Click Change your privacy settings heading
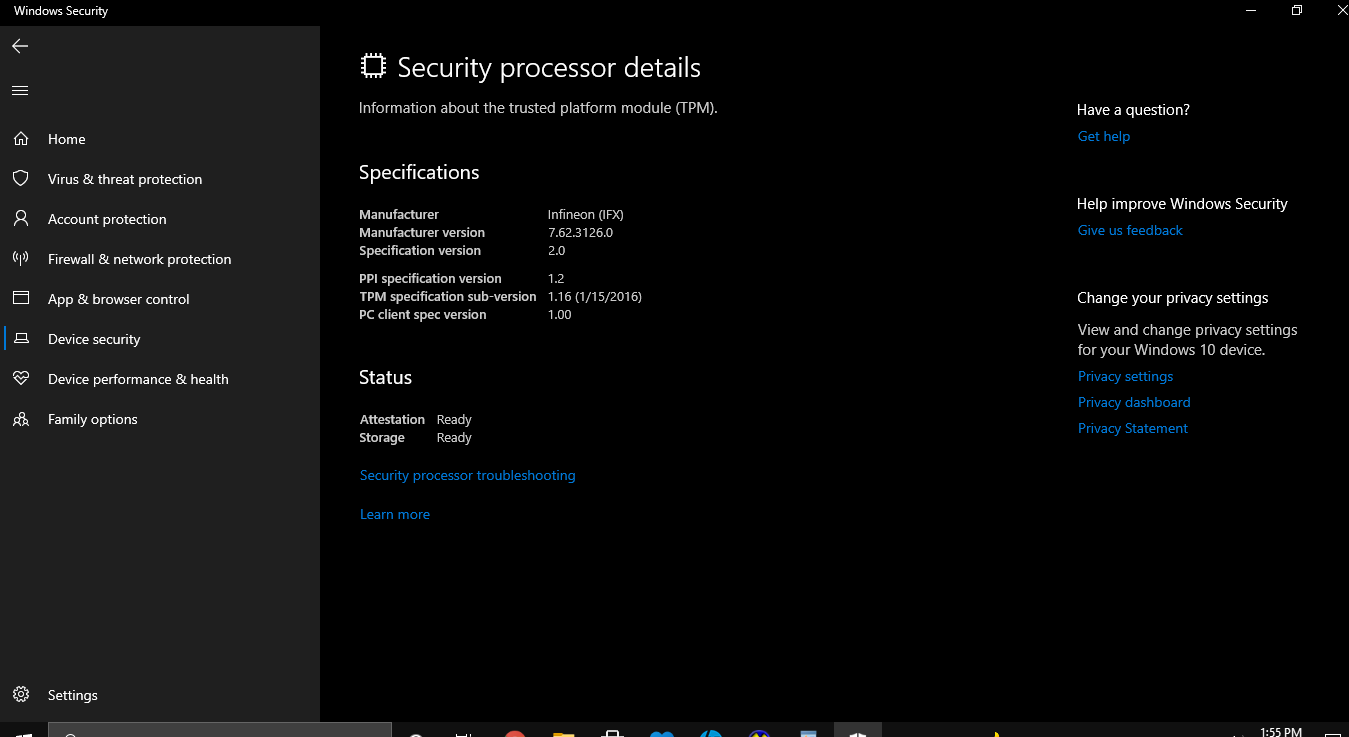1349x737 pixels. [1173, 298]
